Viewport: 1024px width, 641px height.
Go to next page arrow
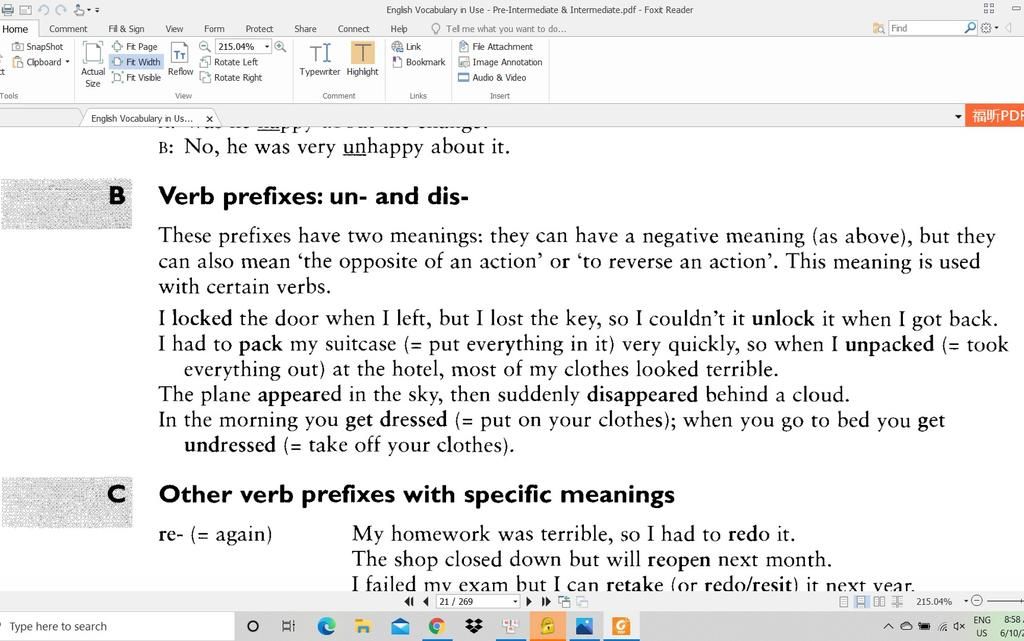click(x=529, y=601)
